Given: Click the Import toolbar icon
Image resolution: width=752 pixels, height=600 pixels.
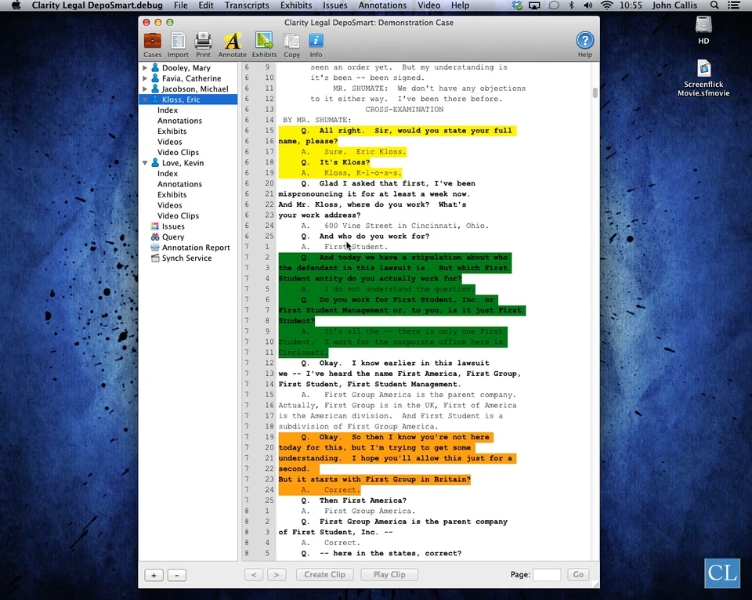Looking at the screenshot, I should pos(178,41).
